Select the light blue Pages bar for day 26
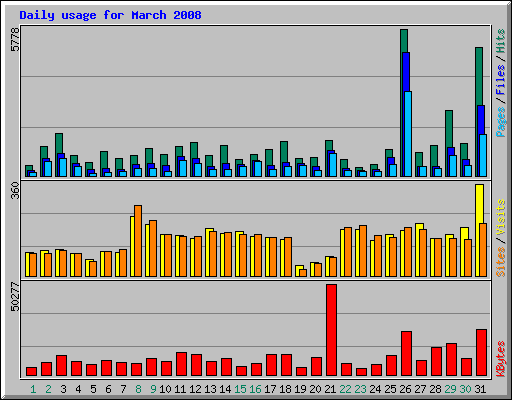Screen dimensions: 512x400 tap(408, 134)
